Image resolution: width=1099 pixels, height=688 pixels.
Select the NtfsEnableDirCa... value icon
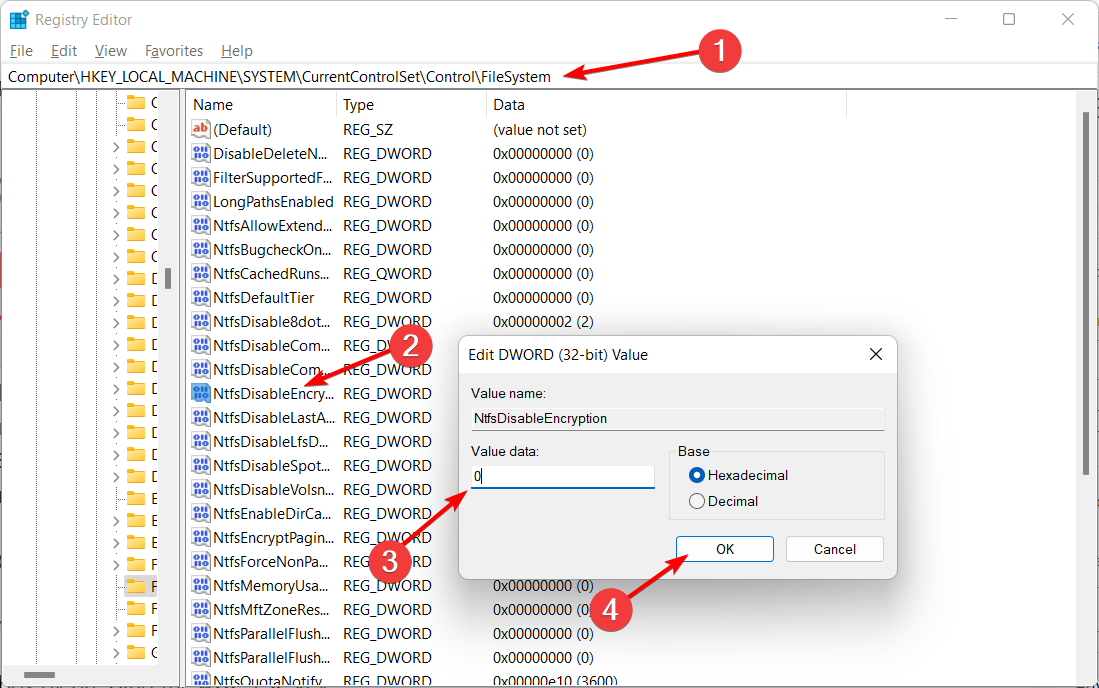[200, 513]
